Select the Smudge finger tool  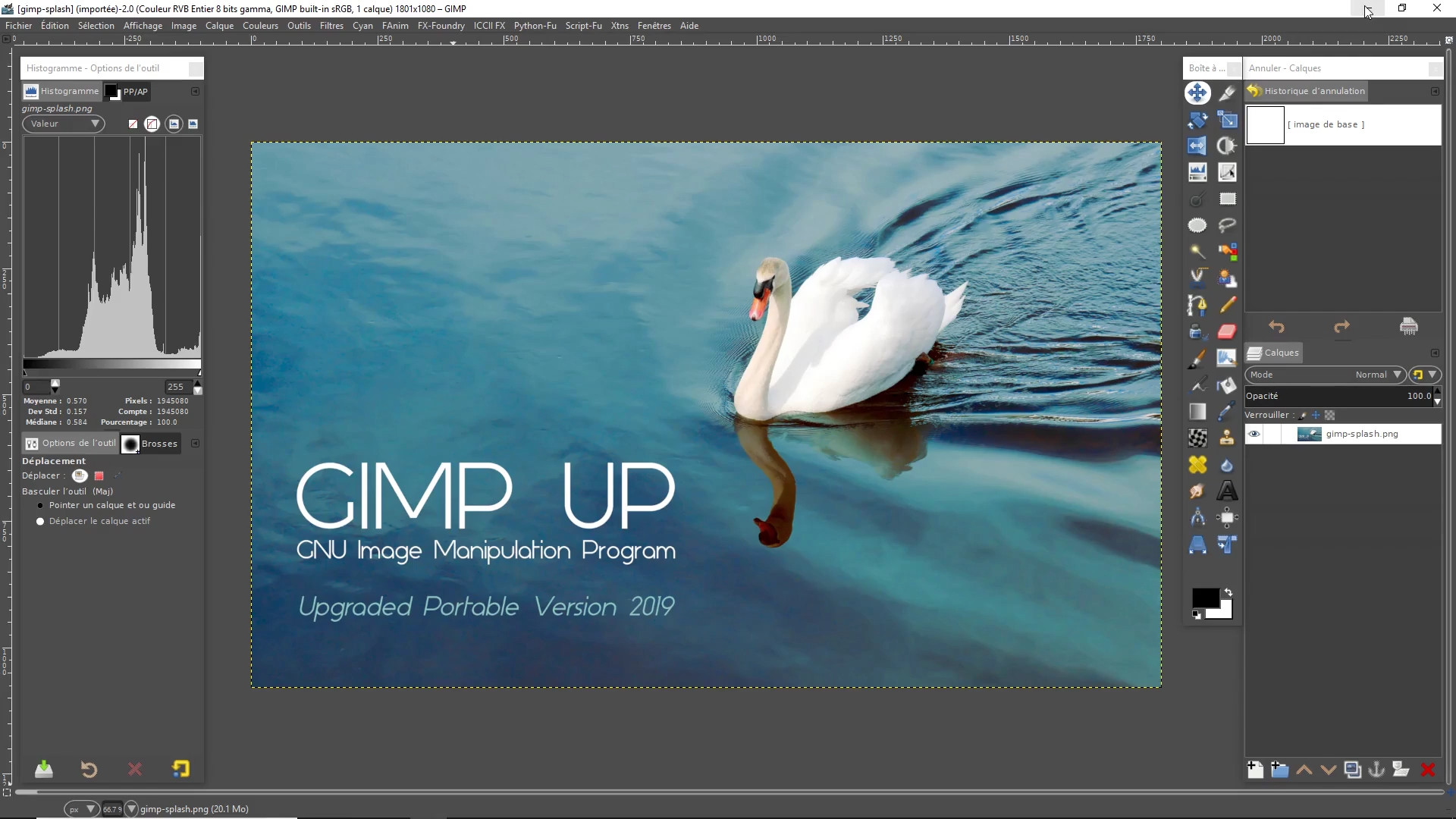coord(1197,491)
